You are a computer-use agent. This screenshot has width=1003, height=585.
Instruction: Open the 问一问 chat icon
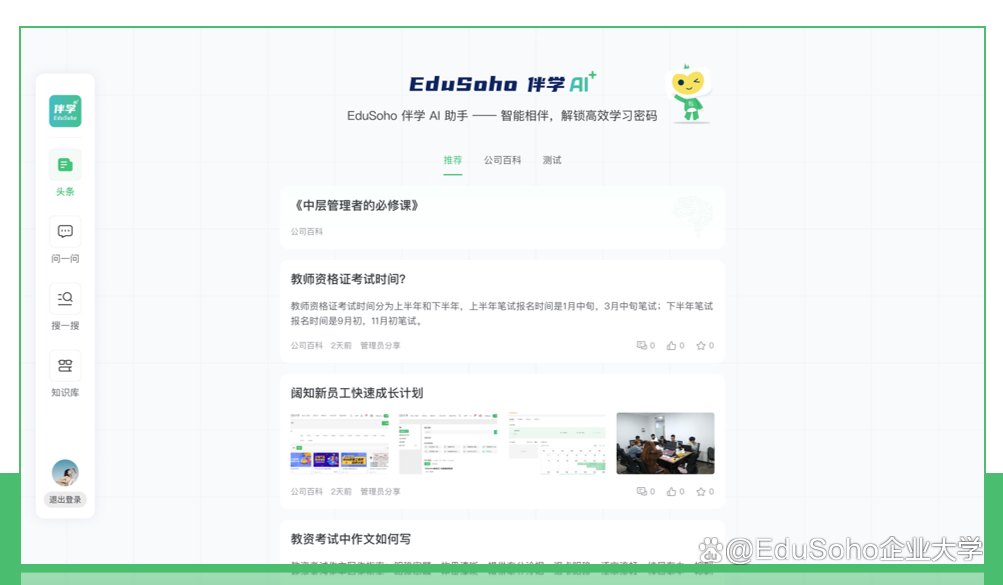point(65,231)
